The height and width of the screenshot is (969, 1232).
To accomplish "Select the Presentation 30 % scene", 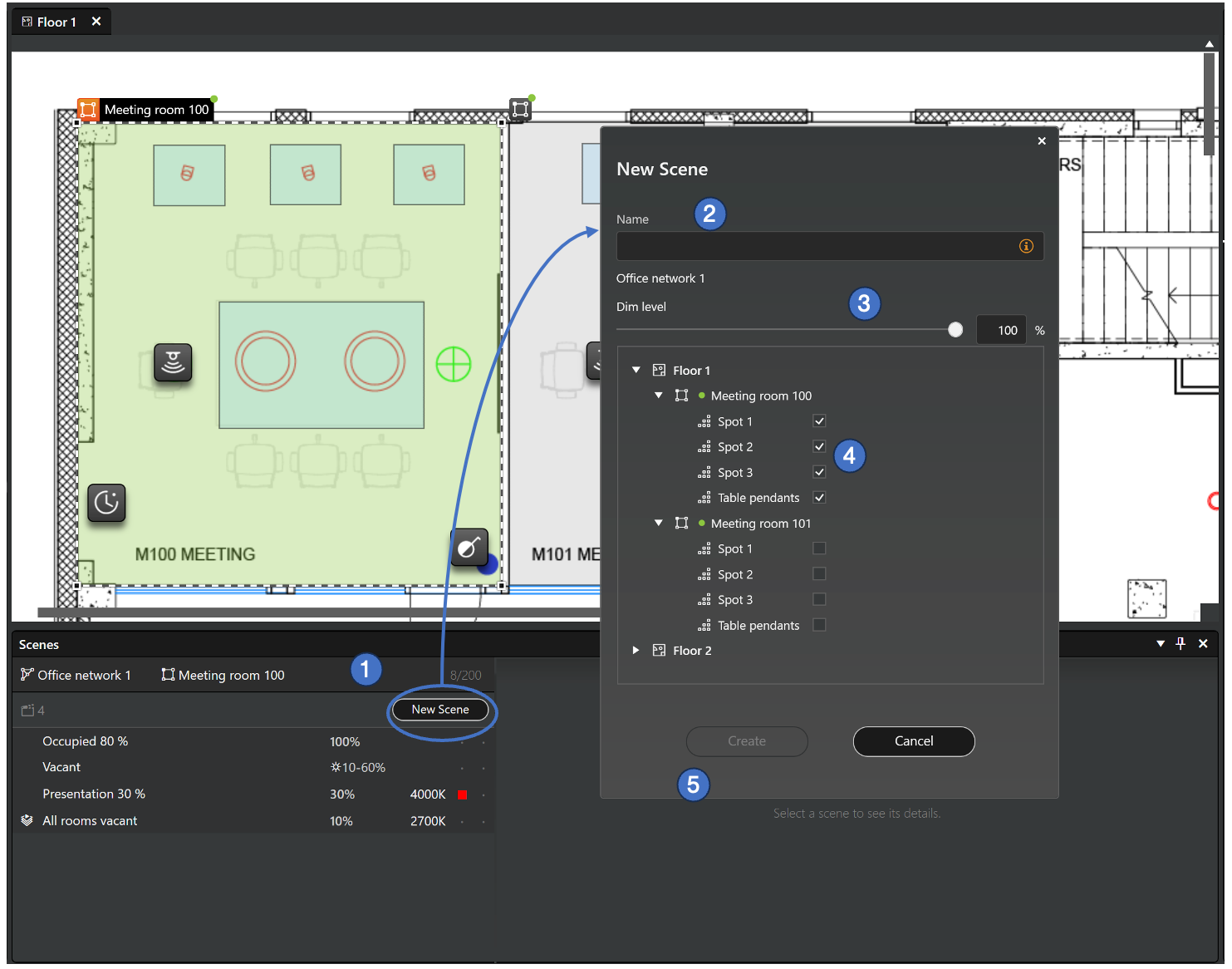I will tap(253, 794).
